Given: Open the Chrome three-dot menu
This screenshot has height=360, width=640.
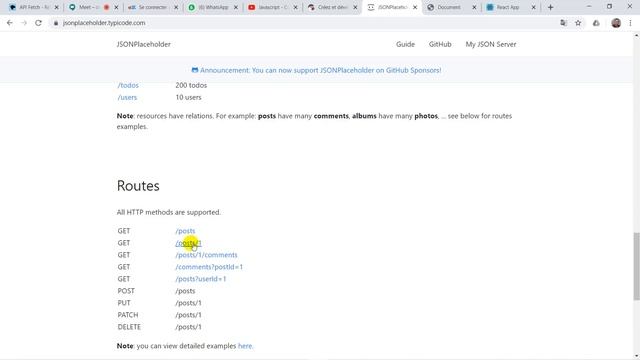Looking at the screenshot, I should 630,23.
